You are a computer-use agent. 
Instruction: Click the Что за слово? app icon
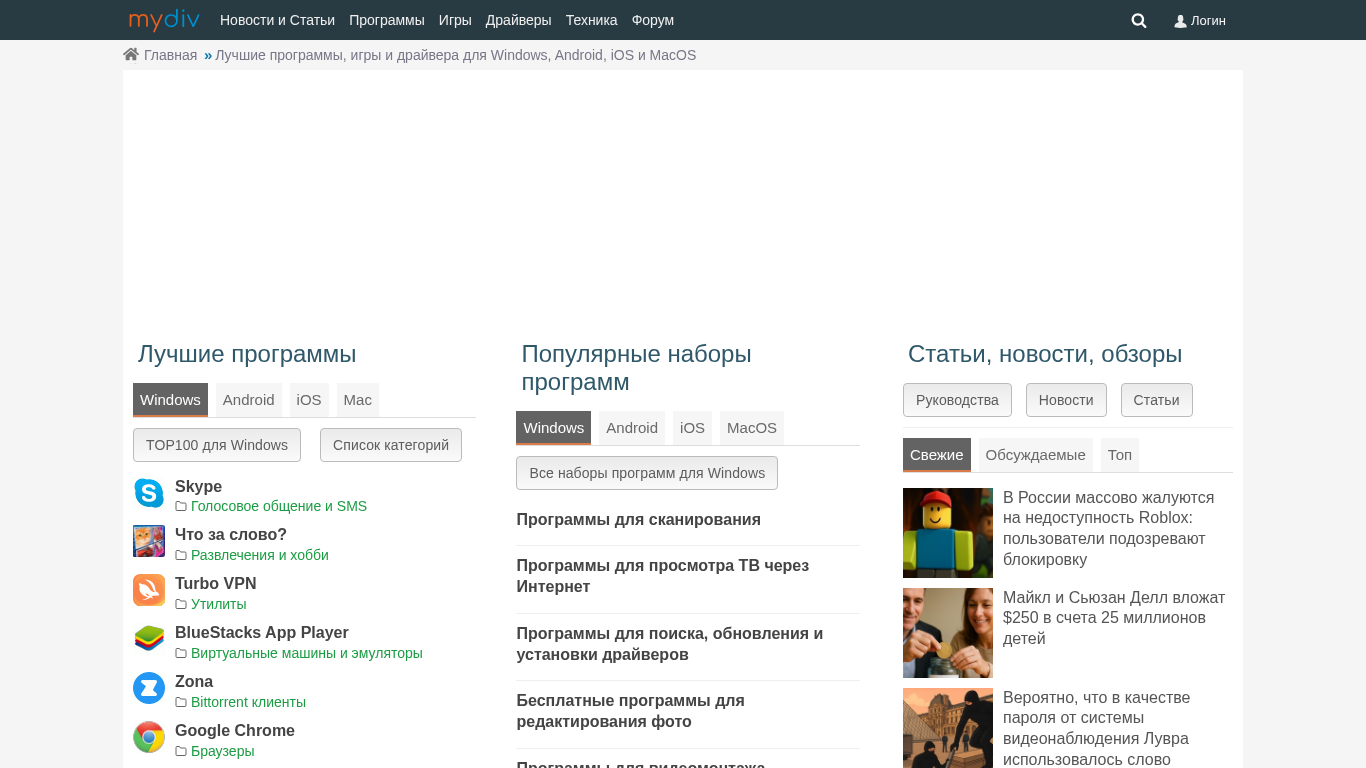point(149,542)
